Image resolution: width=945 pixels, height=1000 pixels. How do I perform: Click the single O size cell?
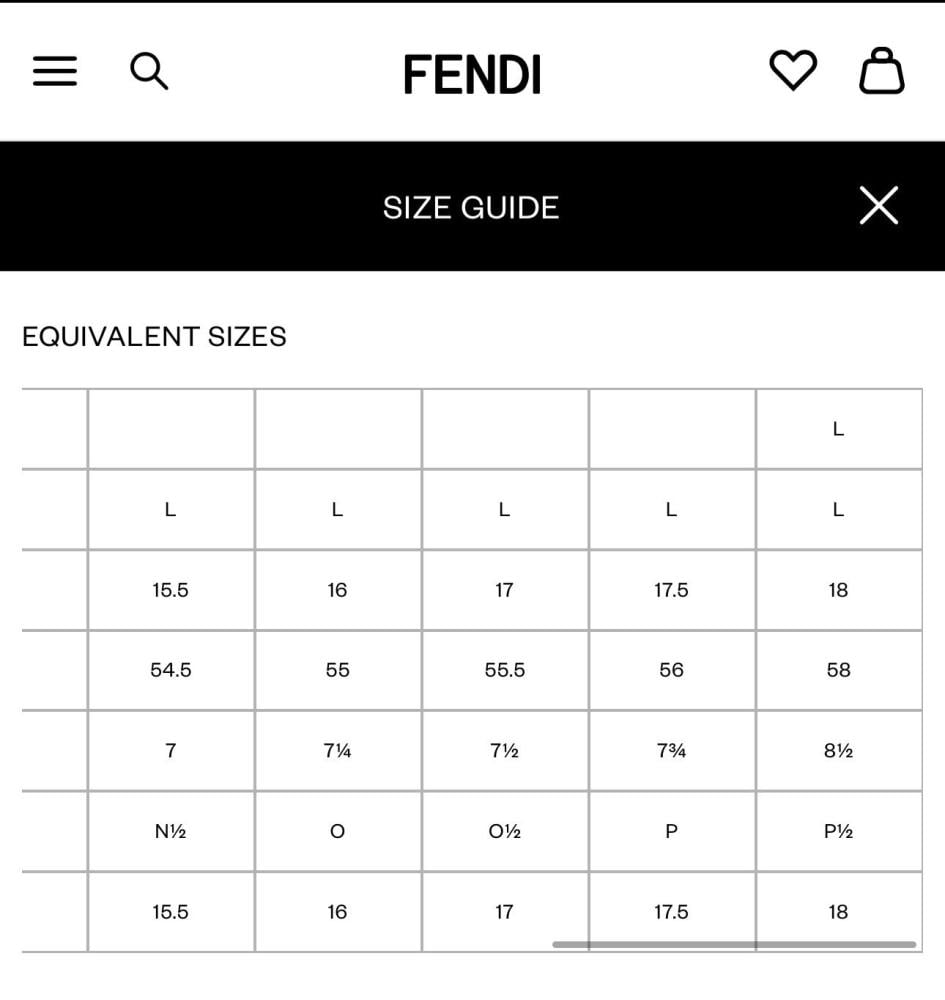338,831
